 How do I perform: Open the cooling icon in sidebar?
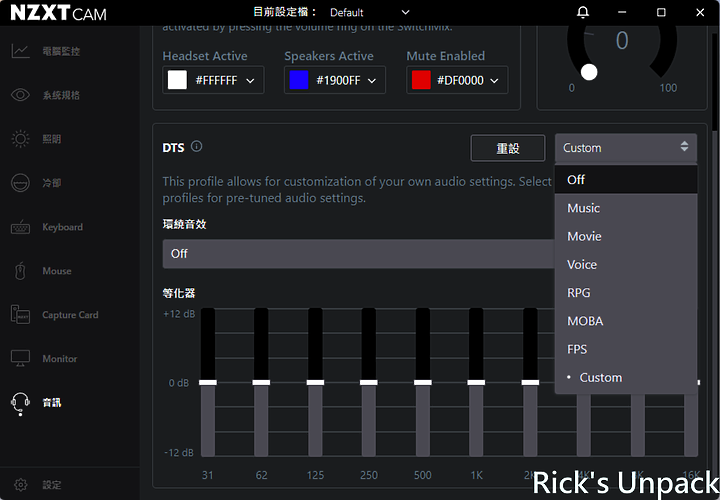20,183
